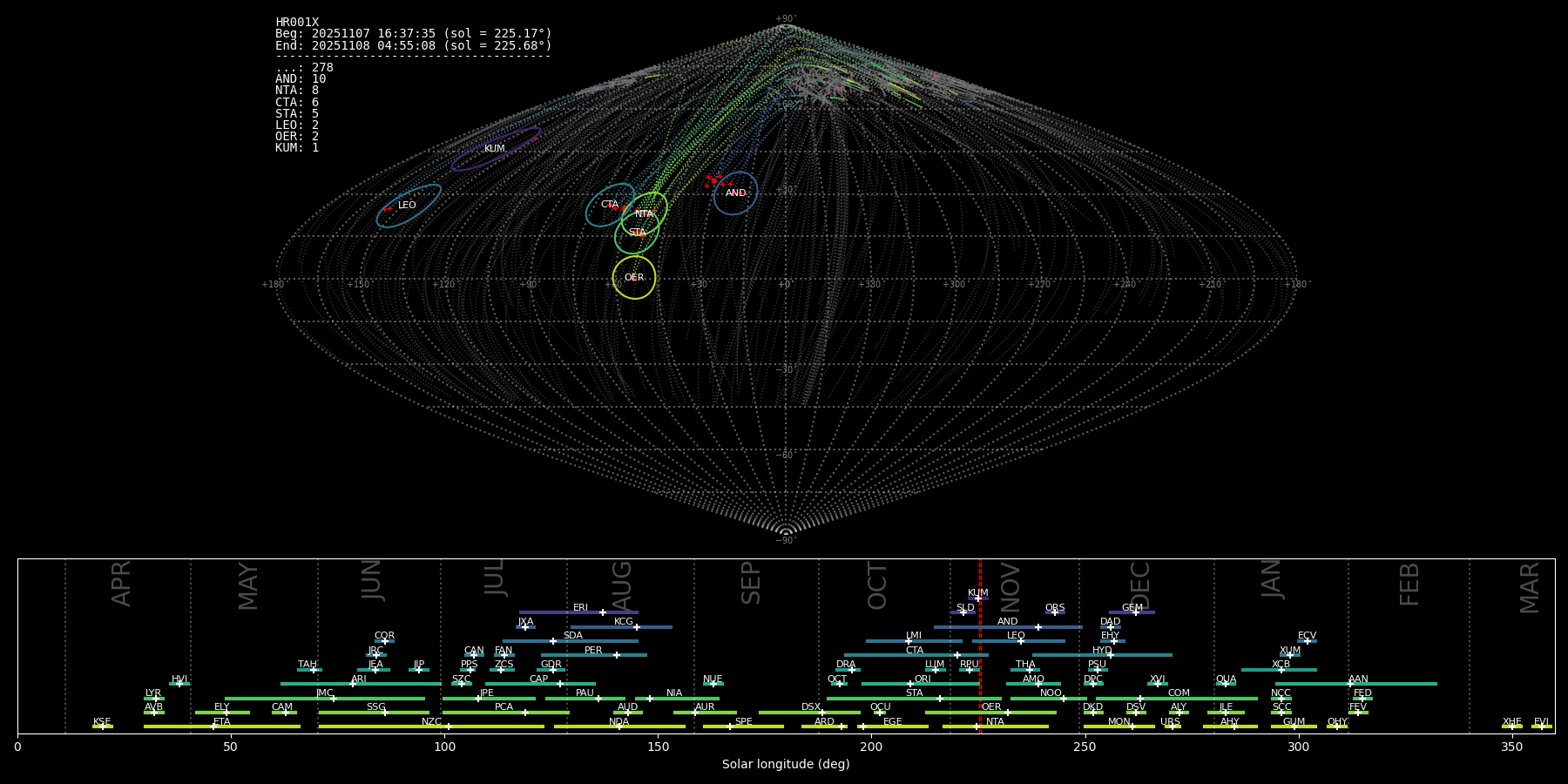1568x784 pixels.
Task: Click the +270° longitude label on map
Action: pyautogui.click(x=1039, y=285)
